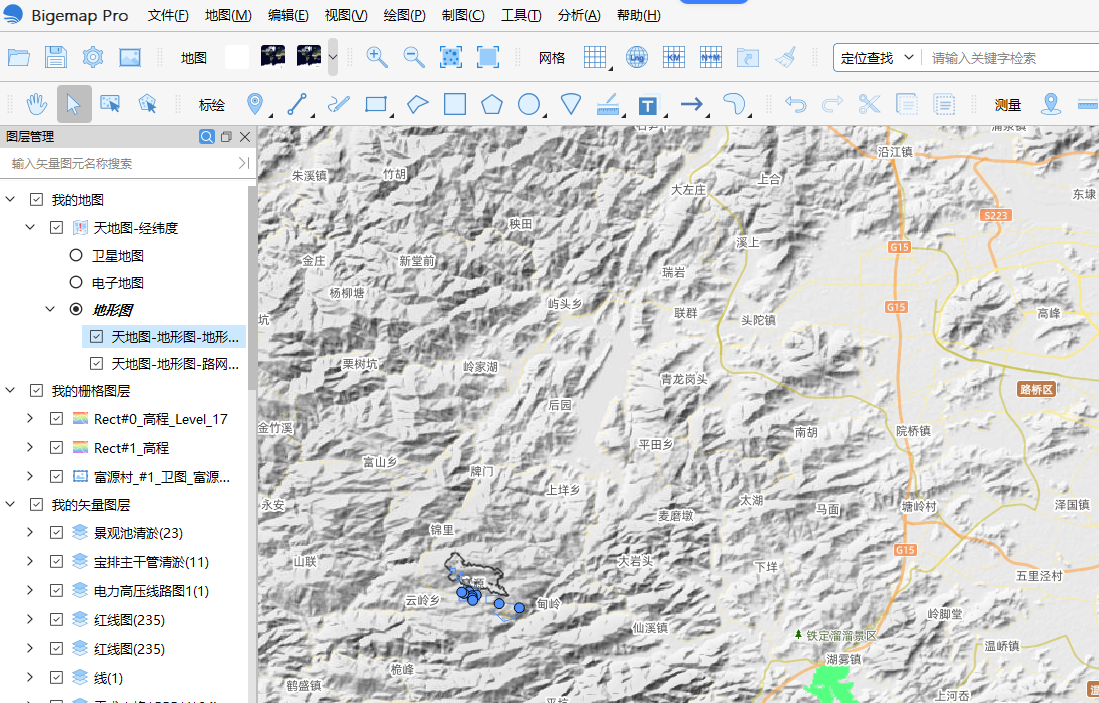Click the zoom out magnifier
Image resolution: width=1099 pixels, height=703 pixels.
(x=414, y=57)
